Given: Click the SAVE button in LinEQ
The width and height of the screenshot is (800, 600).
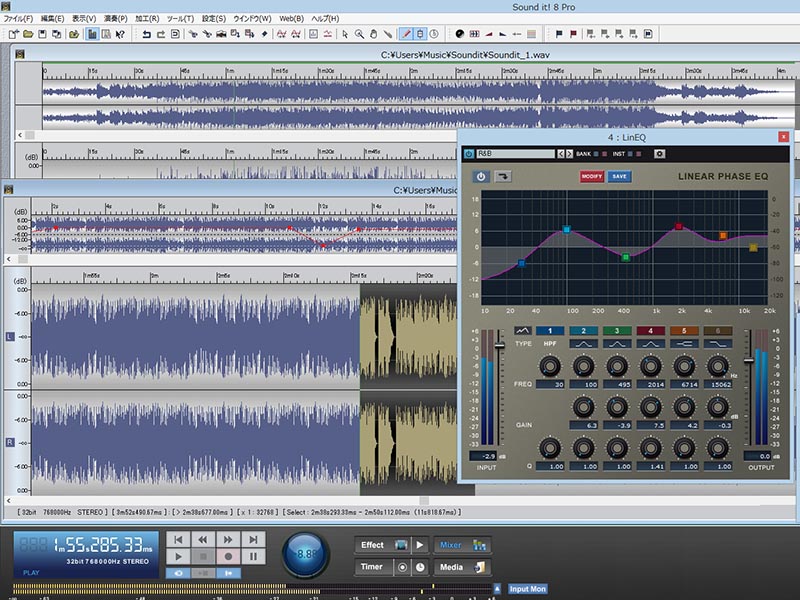Looking at the screenshot, I should coord(619,177).
